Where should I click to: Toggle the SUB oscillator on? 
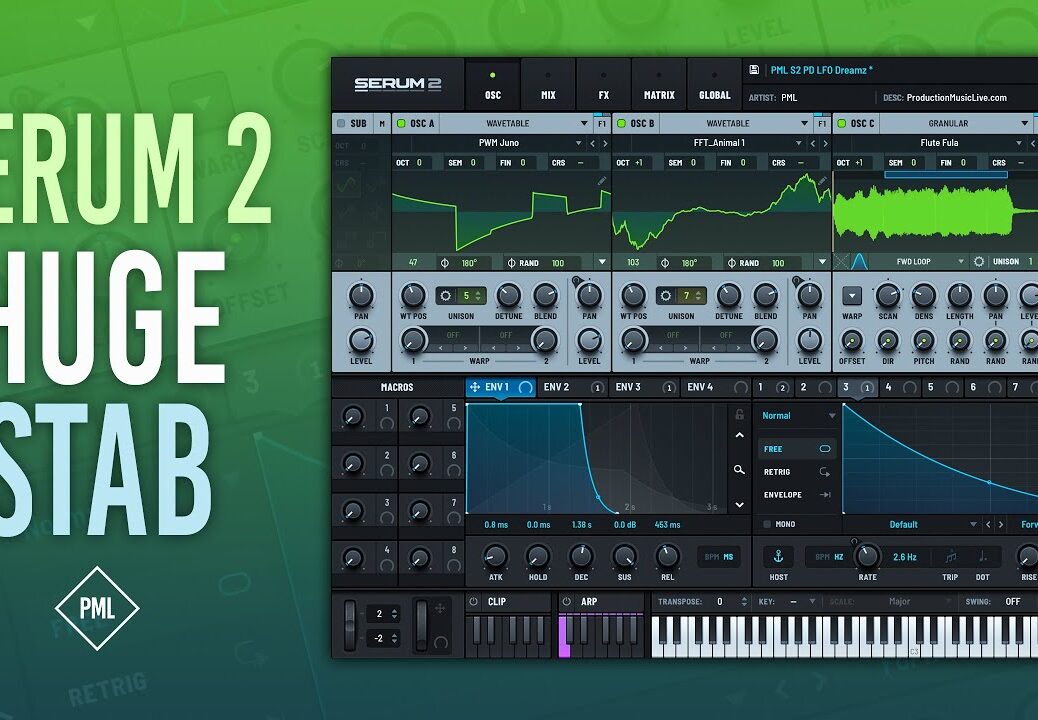click(x=342, y=123)
